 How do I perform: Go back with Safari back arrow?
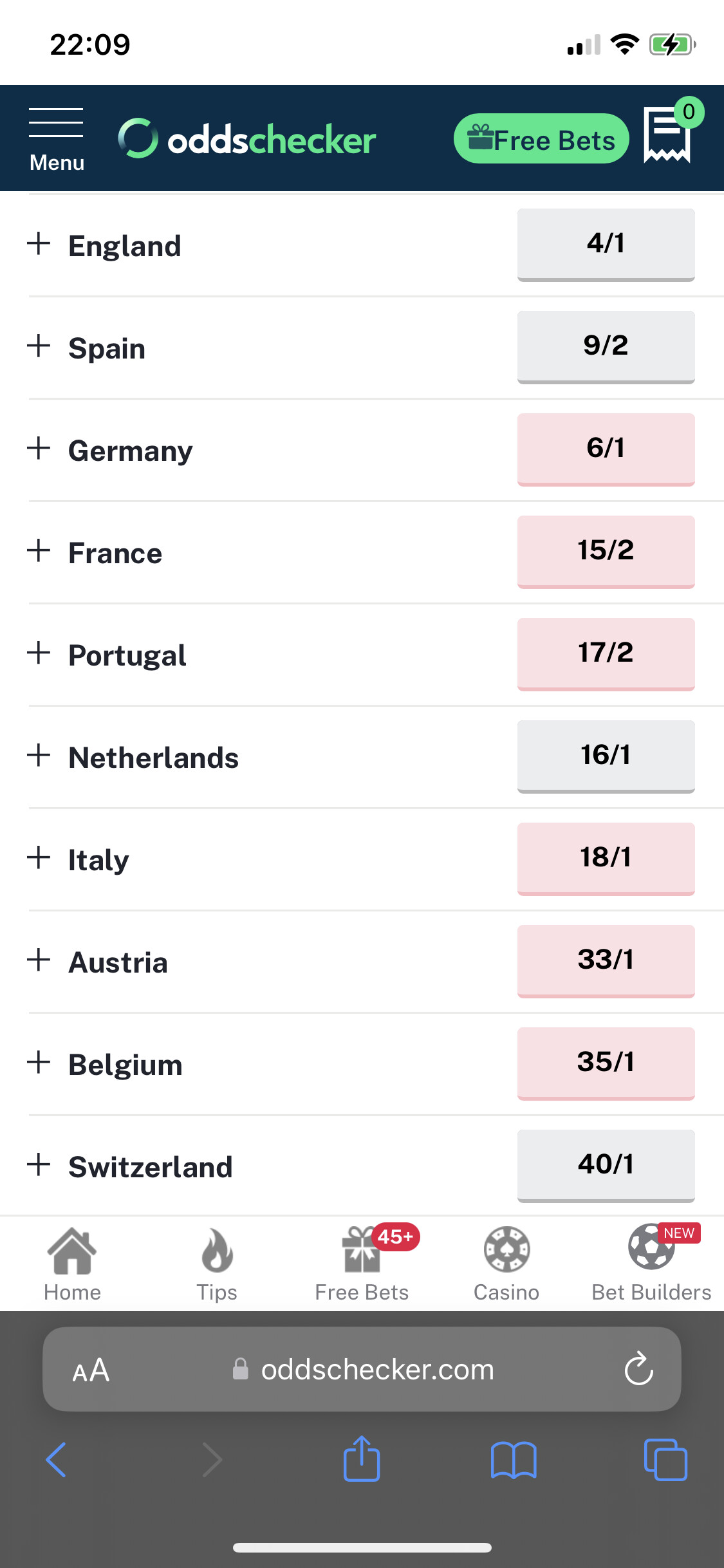[57, 1460]
